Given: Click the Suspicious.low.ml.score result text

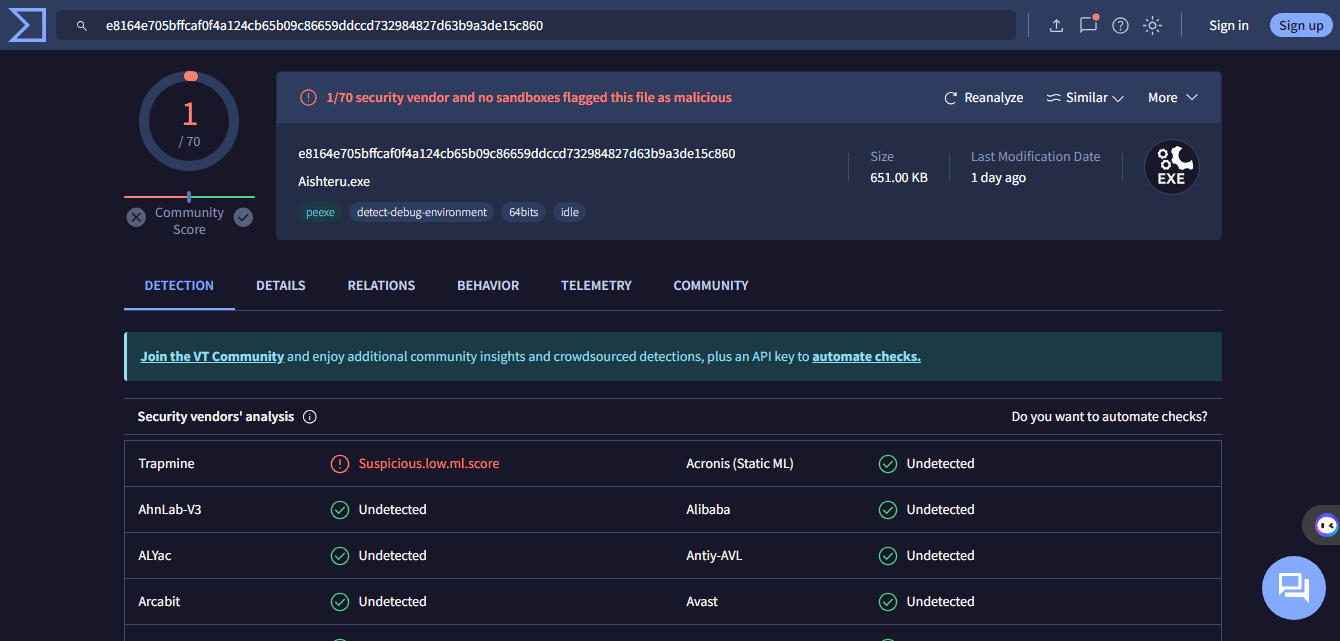Looking at the screenshot, I should click(x=429, y=464).
